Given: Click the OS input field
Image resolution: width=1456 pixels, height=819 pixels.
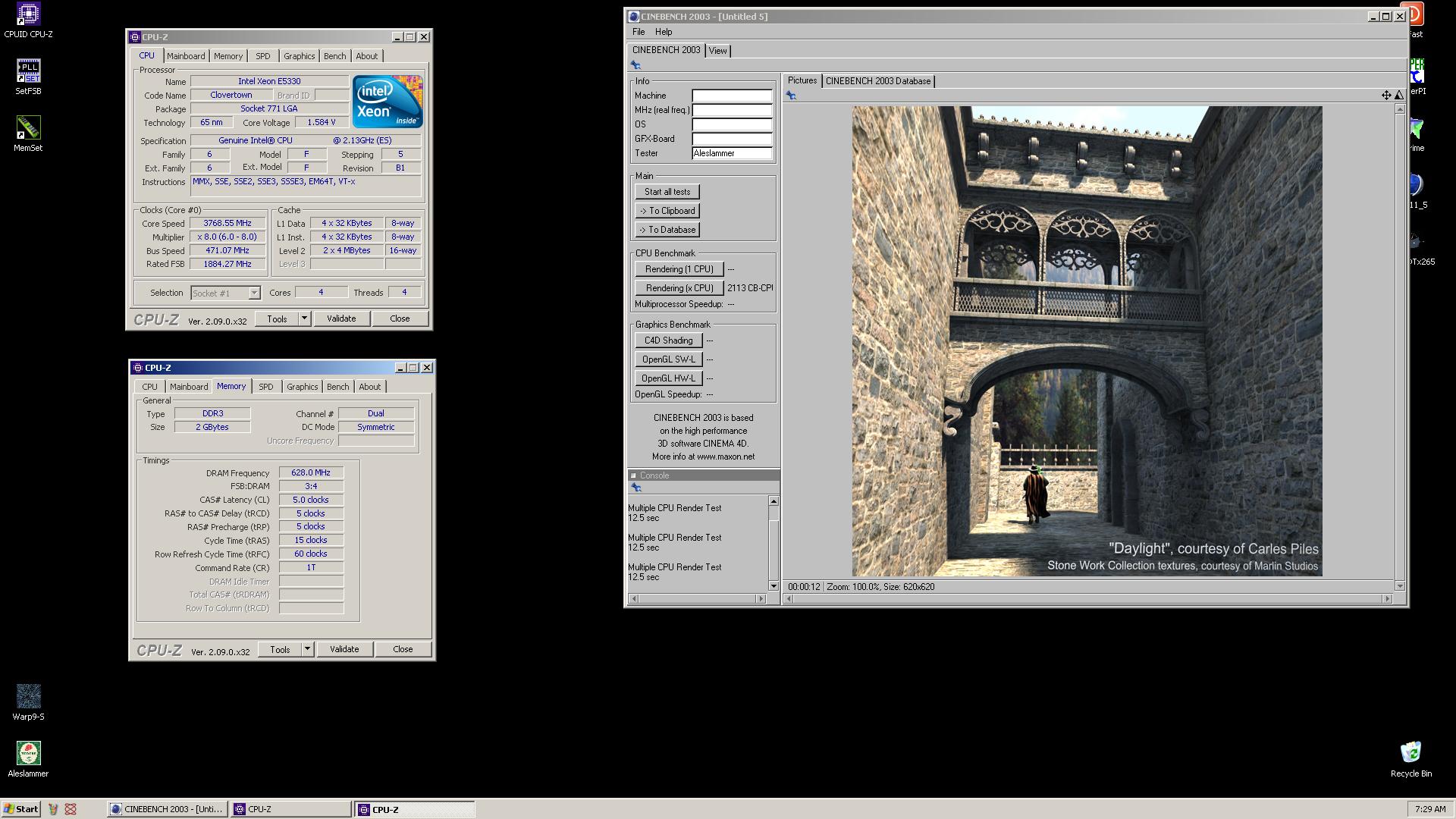Looking at the screenshot, I should 732,124.
